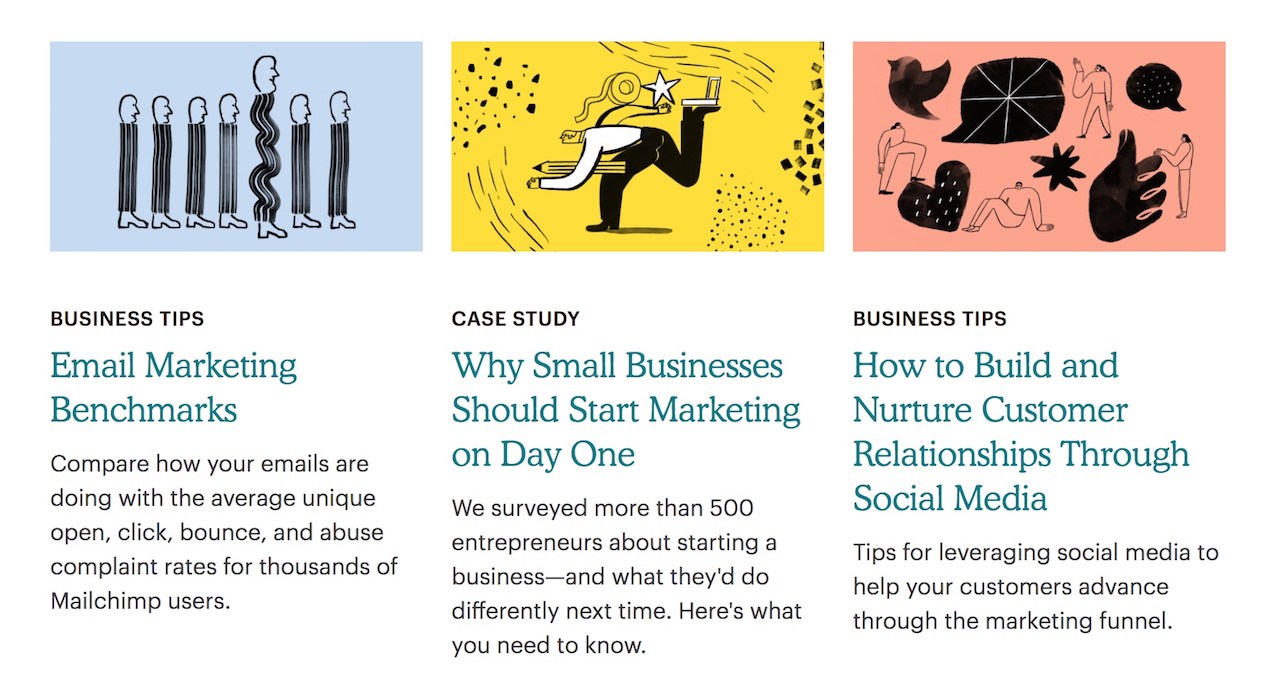
Task: Click BUSINESS TIPS label above Email Marketing Benchmarks
Action: pyautogui.click(x=127, y=319)
